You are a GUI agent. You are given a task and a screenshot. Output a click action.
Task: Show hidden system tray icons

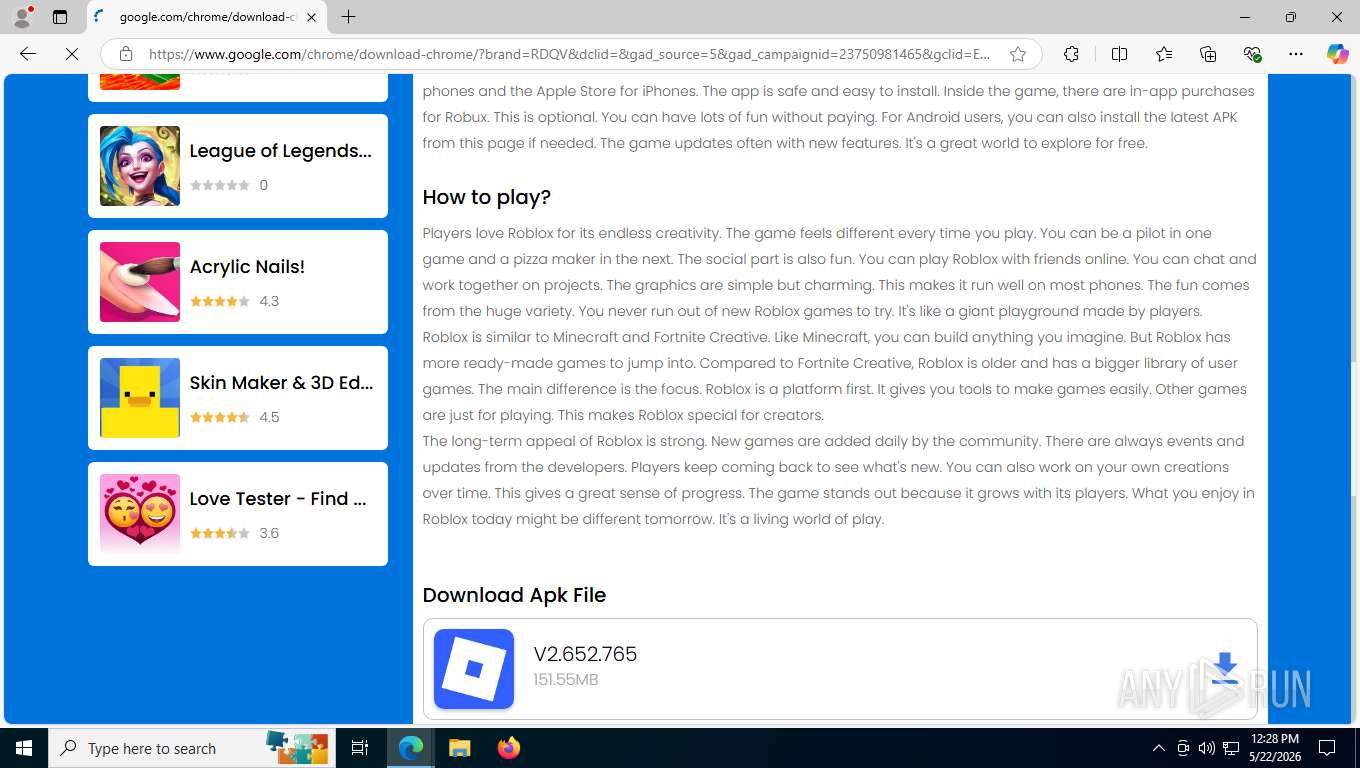click(1159, 748)
